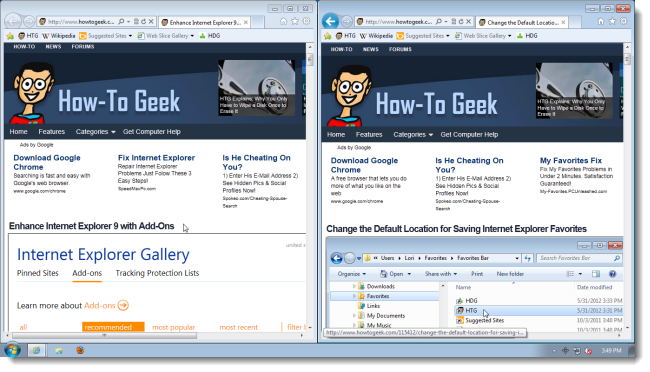Click search magnifier in right address bar
650x372 pixels.
pyautogui.click(x=439, y=22)
